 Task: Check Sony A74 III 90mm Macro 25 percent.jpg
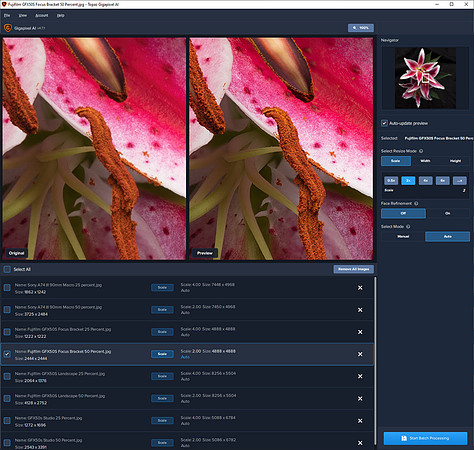click(7, 288)
